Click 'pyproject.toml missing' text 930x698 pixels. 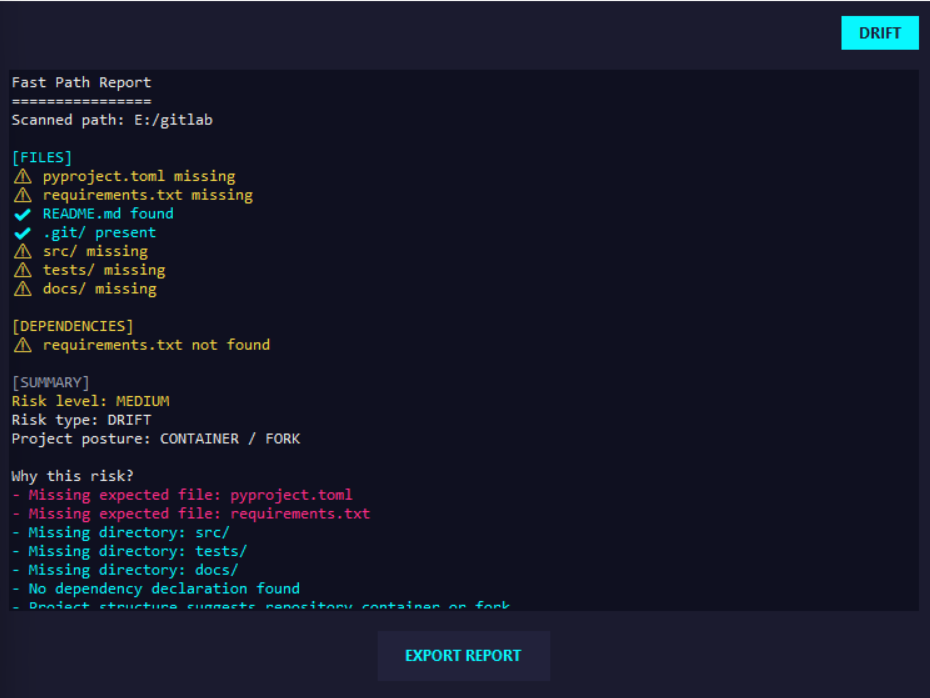click(x=139, y=176)
